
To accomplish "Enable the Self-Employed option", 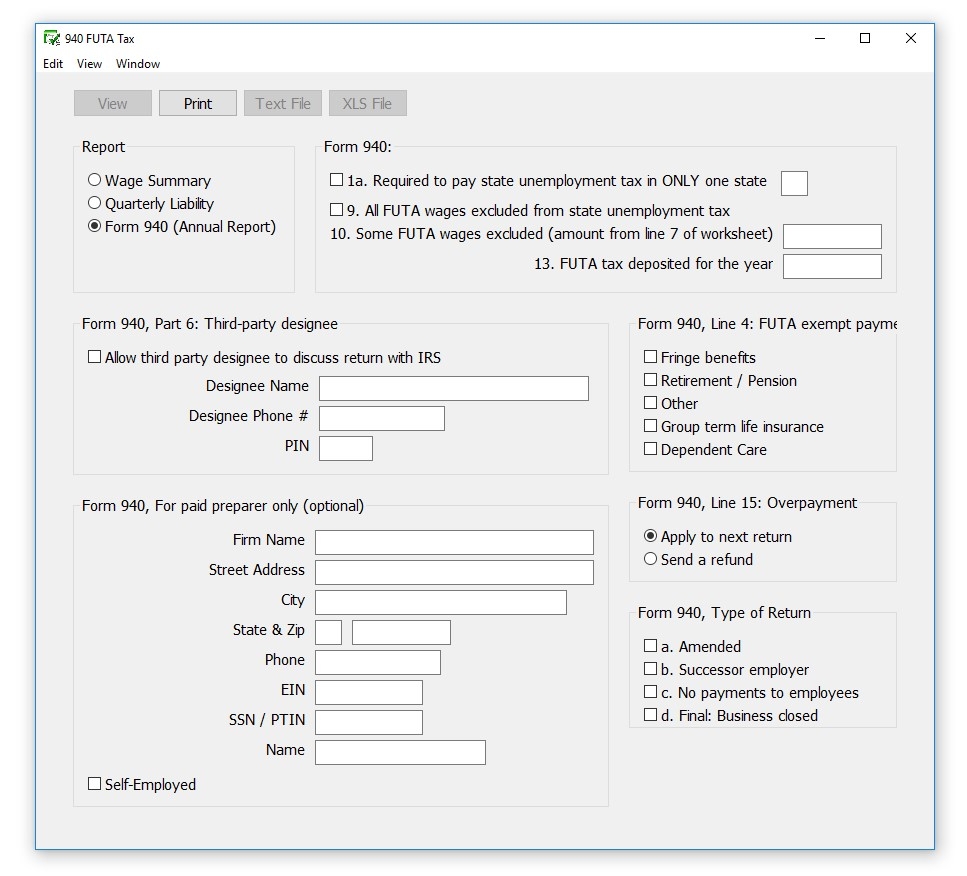I will [95, 784].
